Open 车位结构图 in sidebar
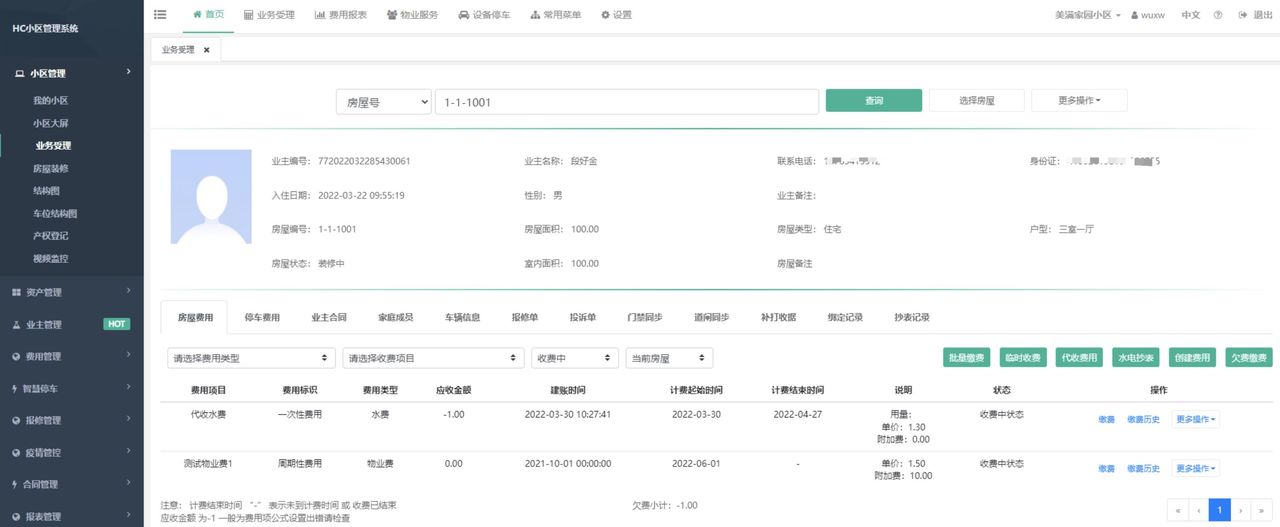Viewport: 1280px width, 527px height. (55, 214)
